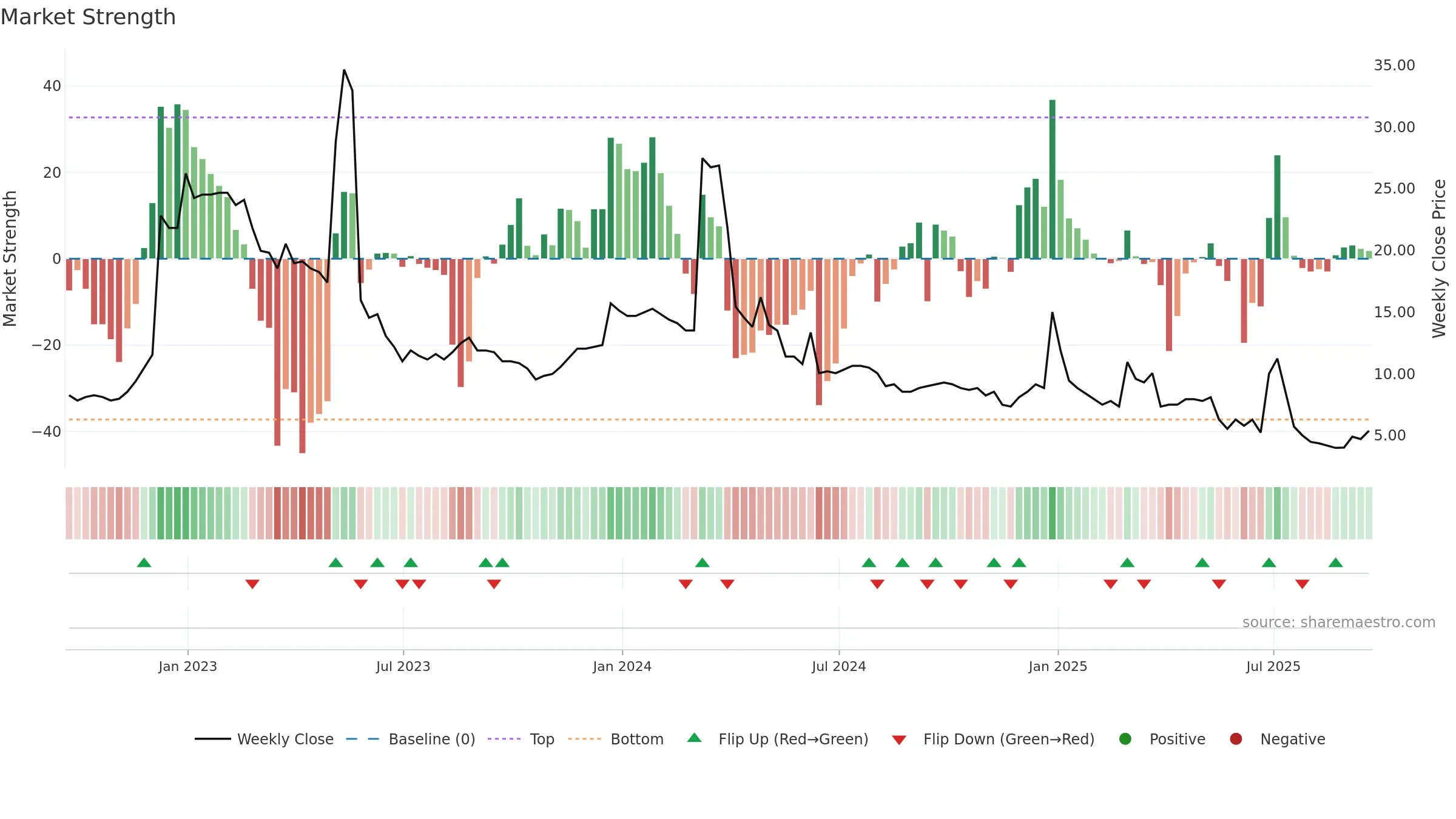
Task: Select the Bottom legend label
Action: click(x=637, y=739)
